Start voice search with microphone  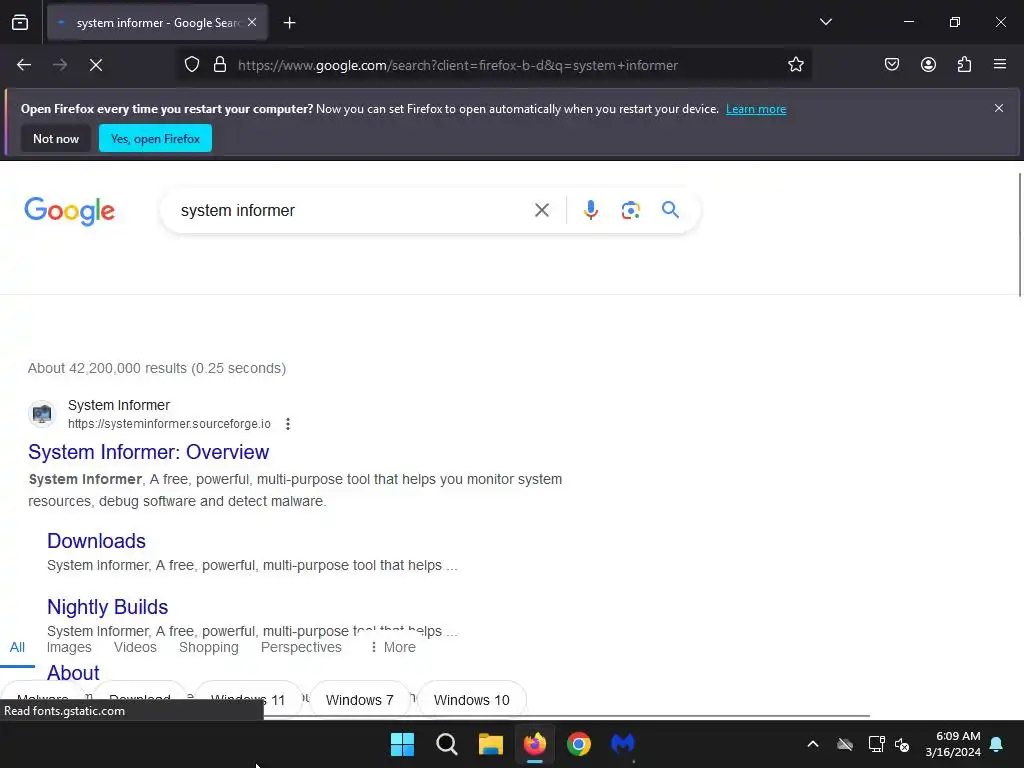click(590, 210)
